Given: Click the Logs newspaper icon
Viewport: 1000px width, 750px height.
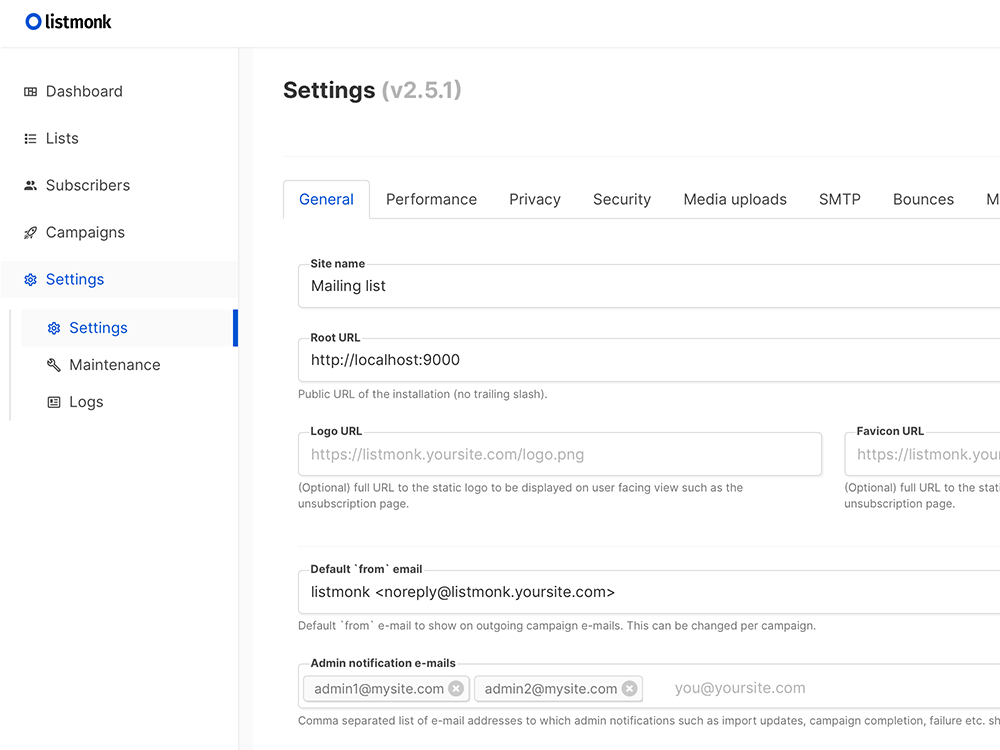Looking at the screenshot, I should pos(54,402).
